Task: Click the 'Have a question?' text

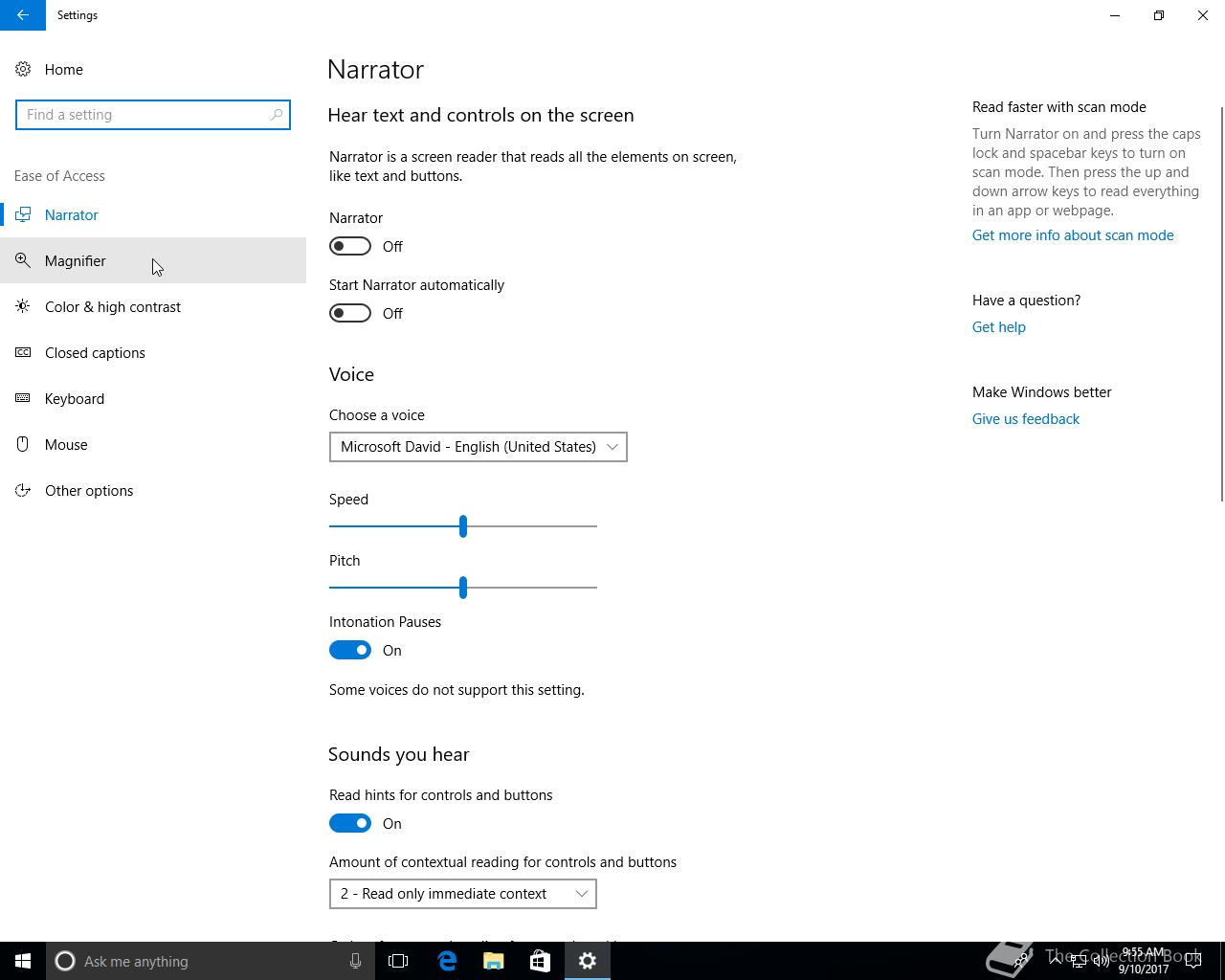Action: (x=1026, y=301)
